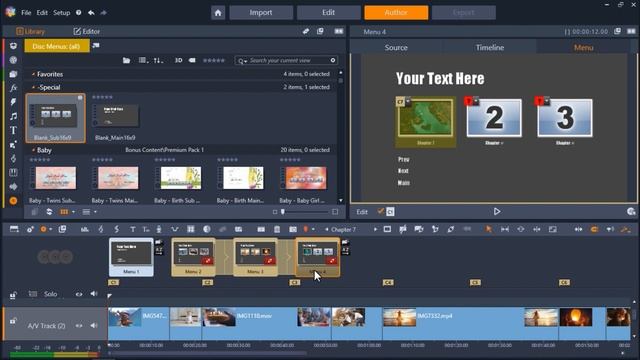The height and width of the screenshot is (360, 640).
Task: Open the Author tab
Action: [x=396, y=13]
